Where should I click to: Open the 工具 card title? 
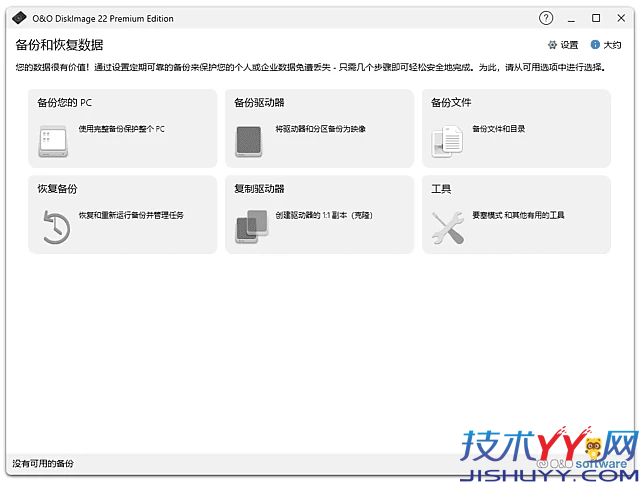coord(441,189)
